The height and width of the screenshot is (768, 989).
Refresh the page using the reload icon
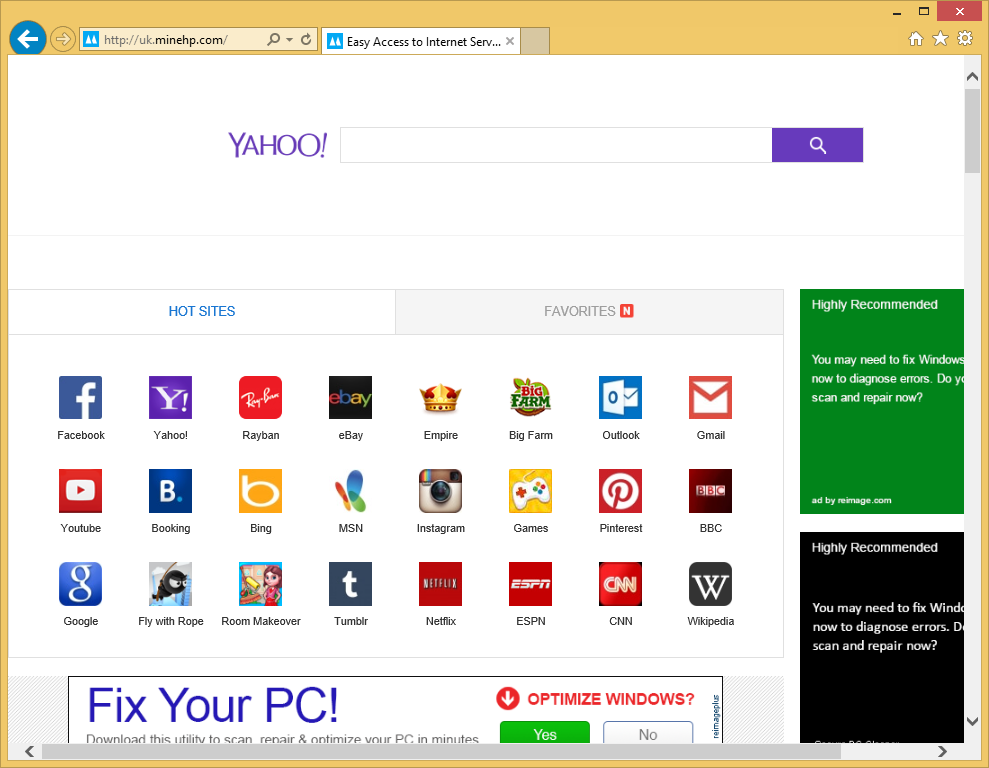pyautogui.click(x=306, y=40)
